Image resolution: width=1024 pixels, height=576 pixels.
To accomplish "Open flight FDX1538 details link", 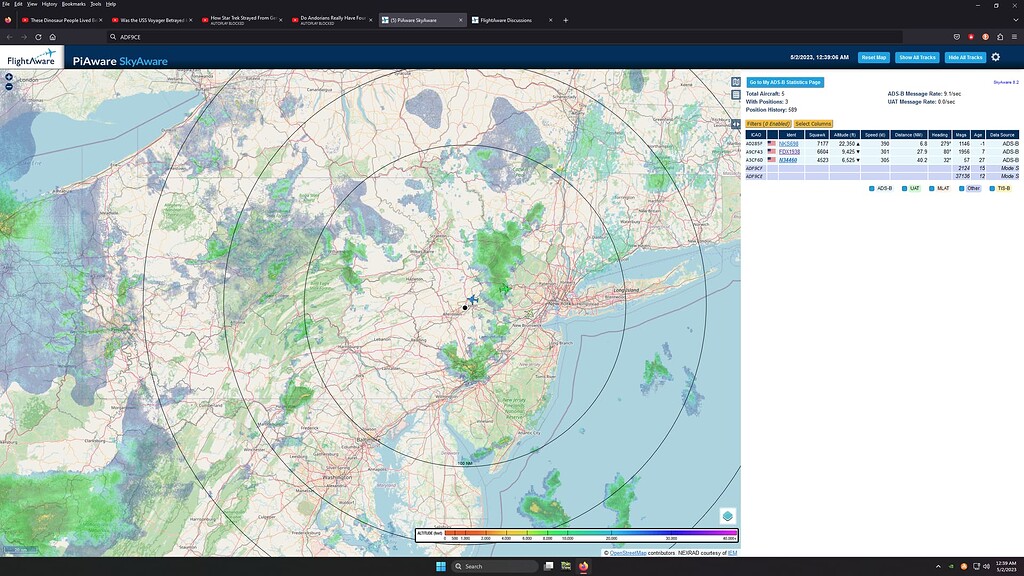I will coord(789,152).
